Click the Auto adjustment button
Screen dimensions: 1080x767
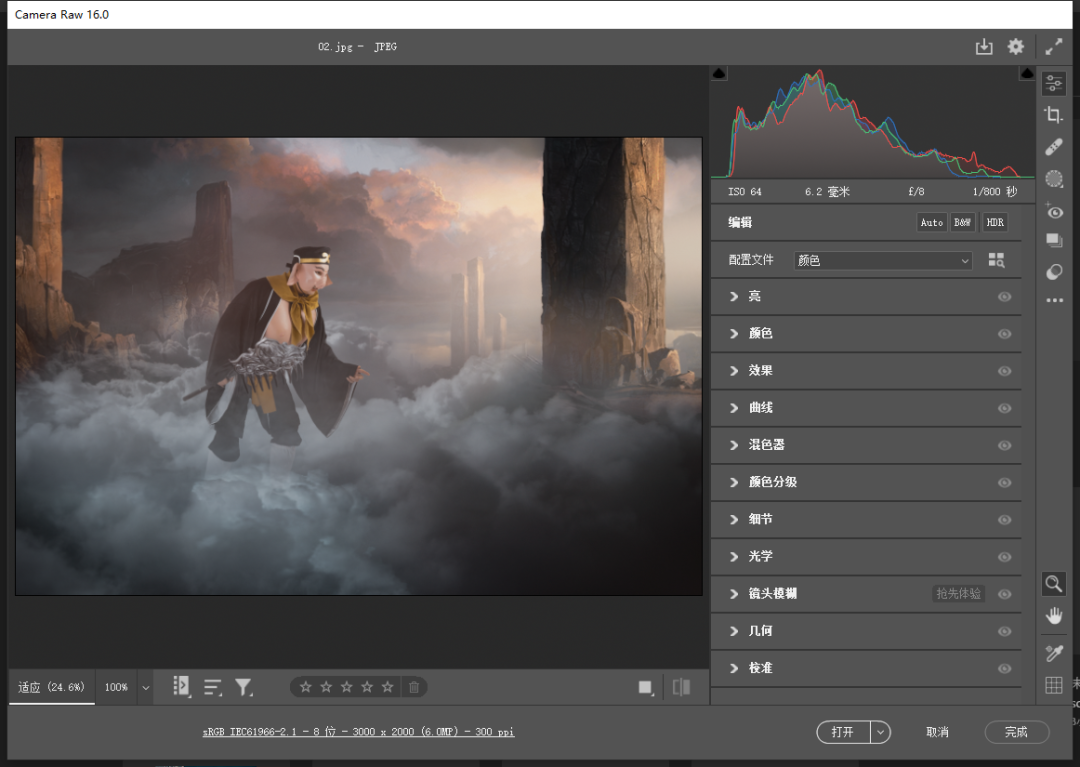click(x=931, y=222)
